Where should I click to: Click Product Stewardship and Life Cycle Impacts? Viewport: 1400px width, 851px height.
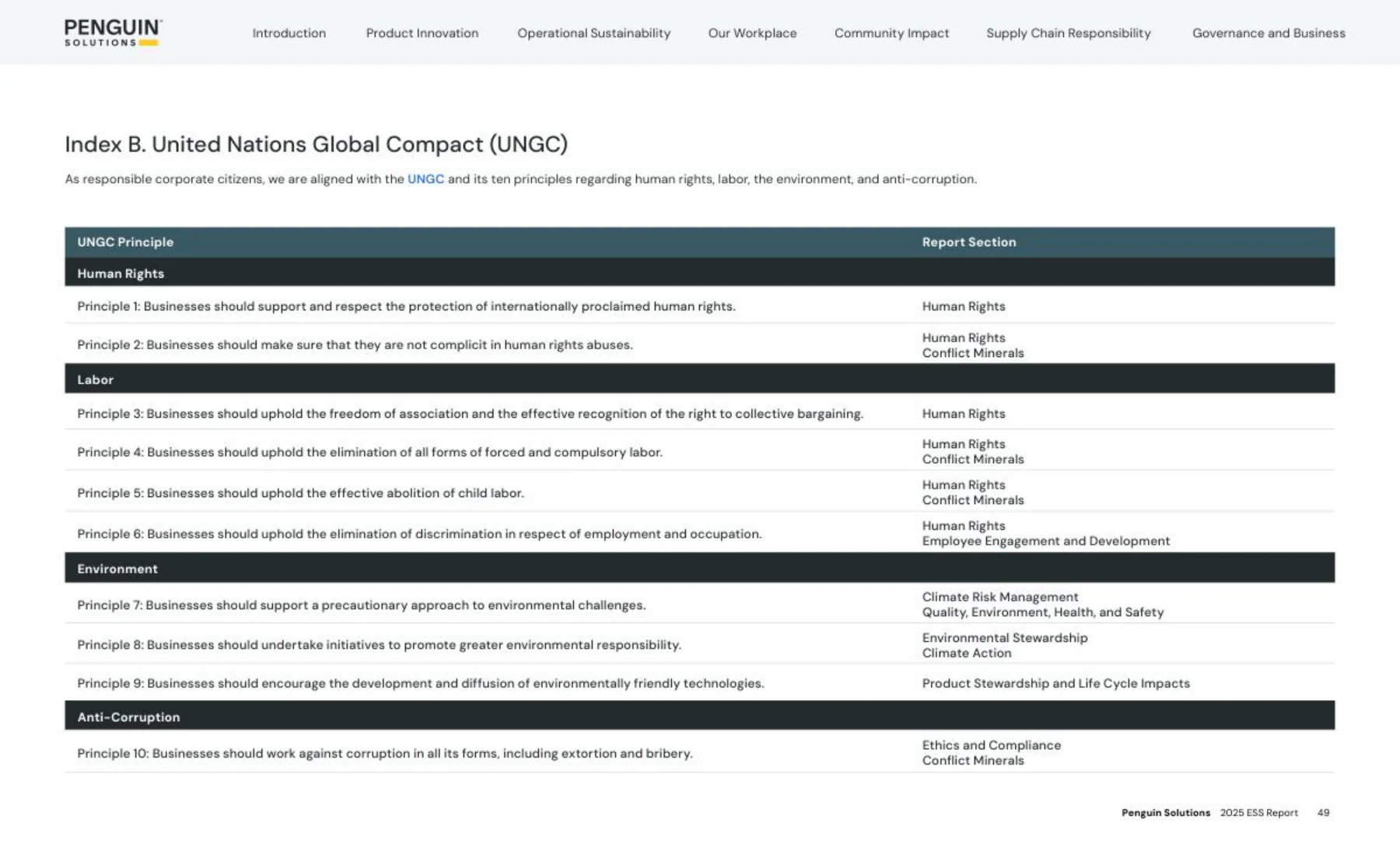[x=1056, y=683]
